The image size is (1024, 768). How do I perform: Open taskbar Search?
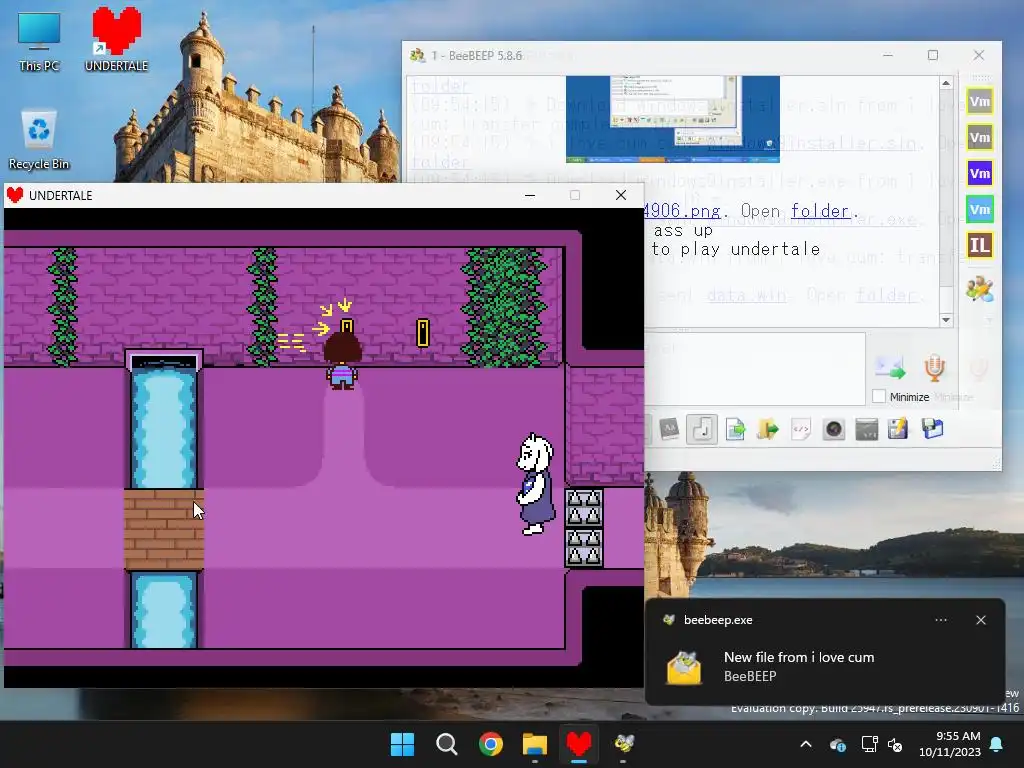(x=447, y=744)
